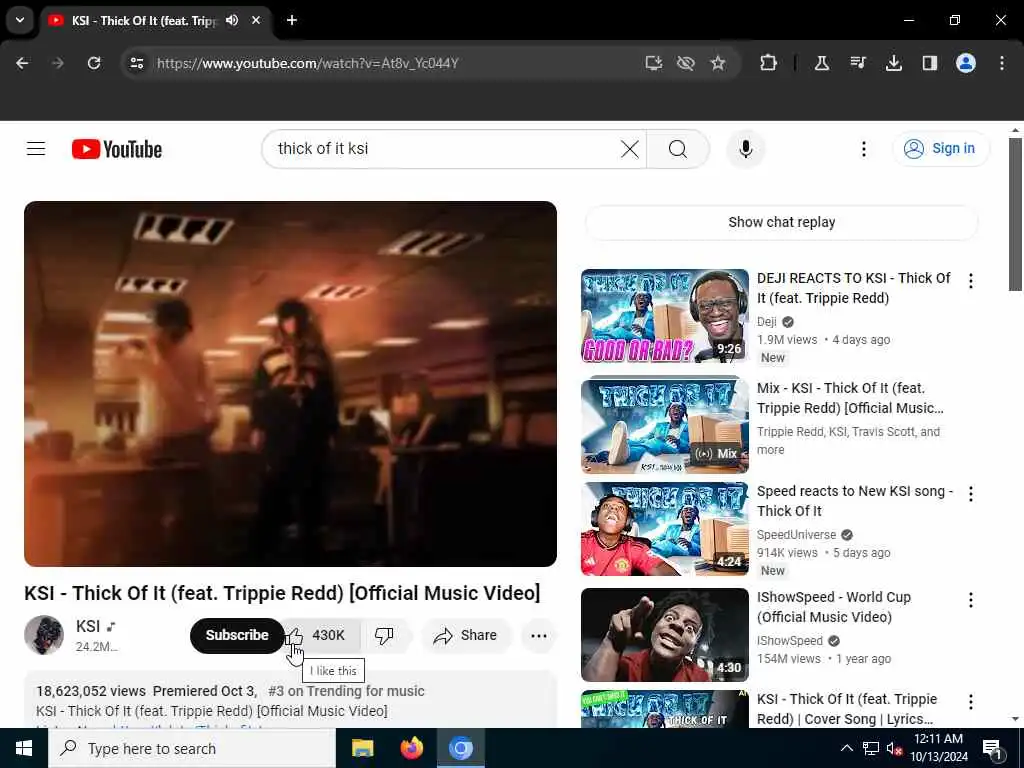Clear the search box with X
Screen dimensions: 1024x768
tap(630, 149)
